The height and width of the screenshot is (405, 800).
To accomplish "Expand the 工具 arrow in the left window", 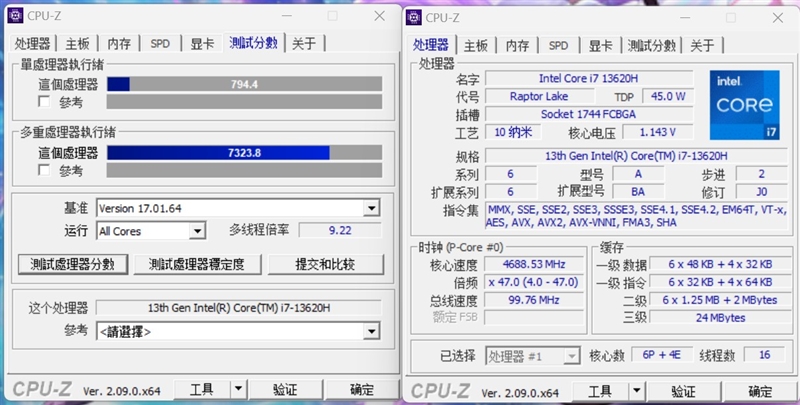I will coord(238,390).
